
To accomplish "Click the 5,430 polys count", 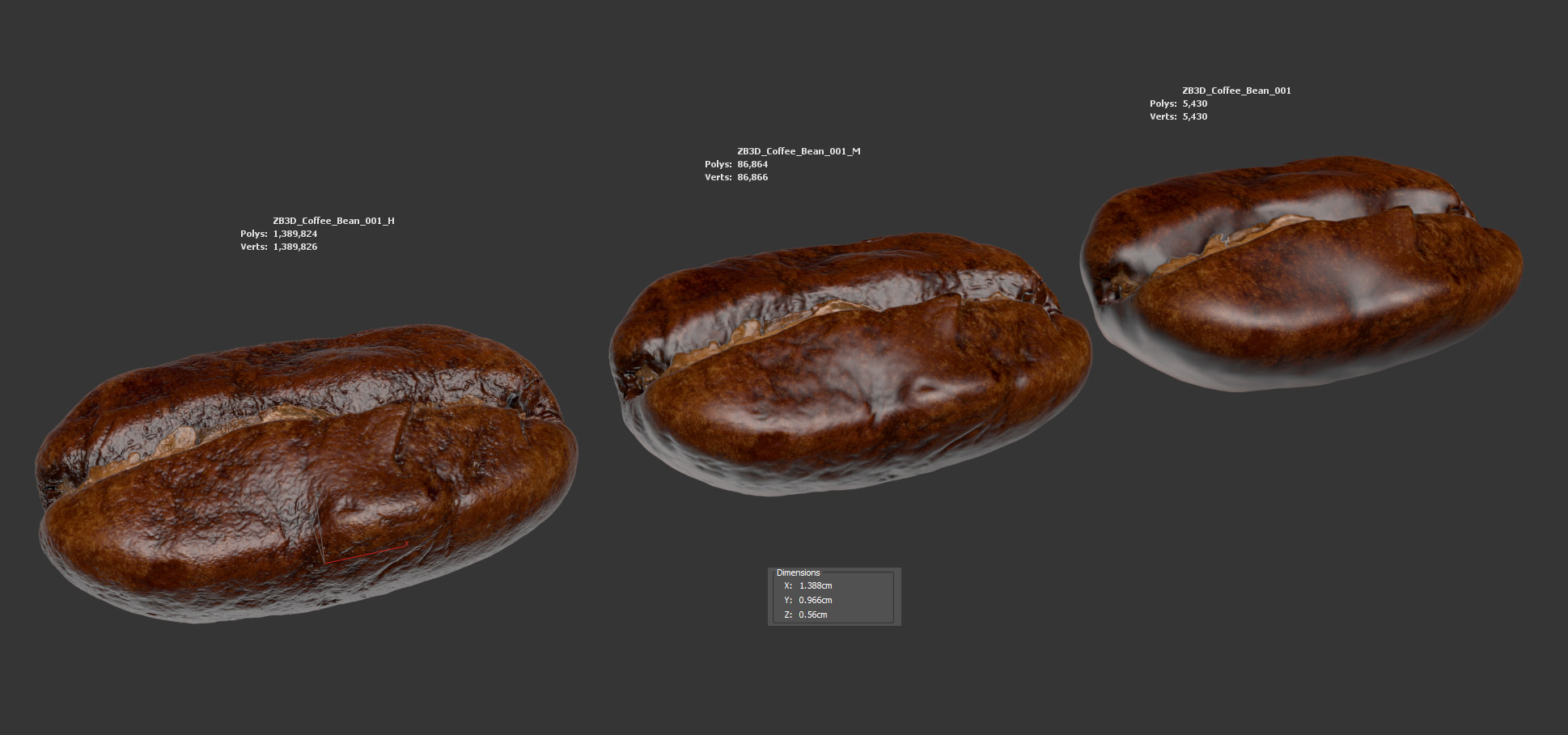I will [1194, 103].
